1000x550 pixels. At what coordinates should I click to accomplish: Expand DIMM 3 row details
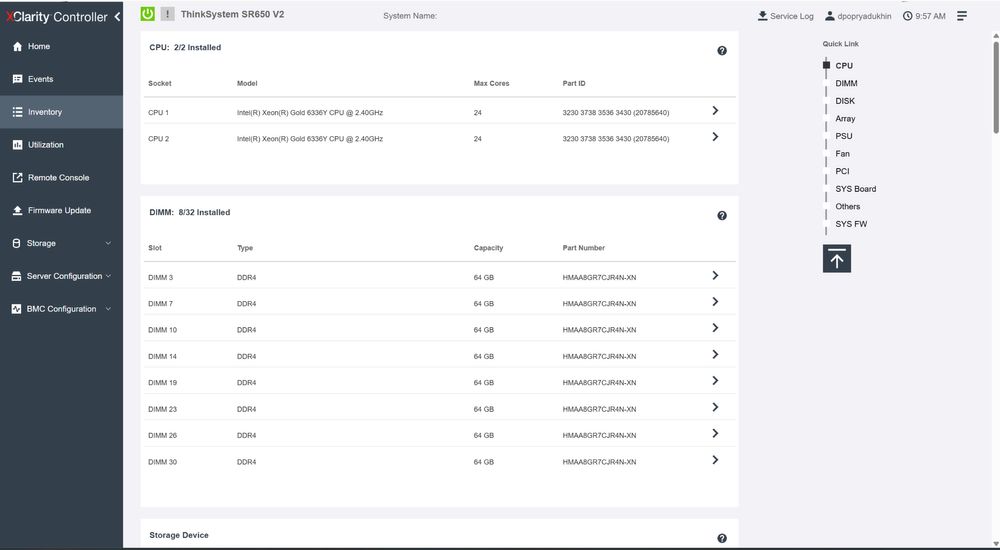(715, 276)
